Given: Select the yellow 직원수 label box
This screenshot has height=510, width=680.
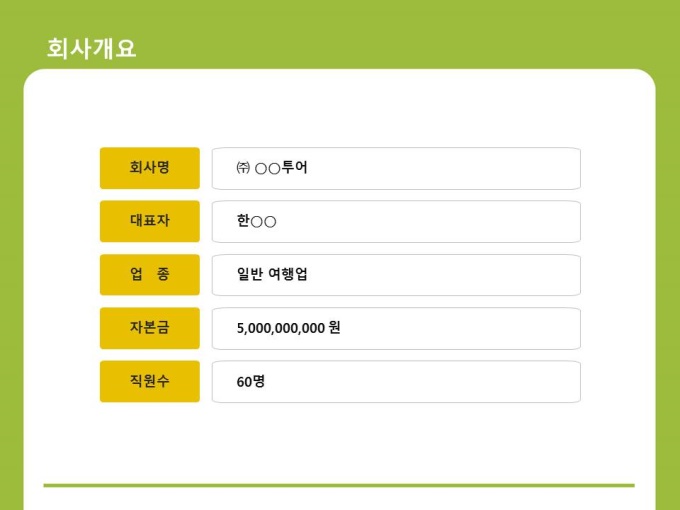Looking at the screenshot, I should [149, 381].
